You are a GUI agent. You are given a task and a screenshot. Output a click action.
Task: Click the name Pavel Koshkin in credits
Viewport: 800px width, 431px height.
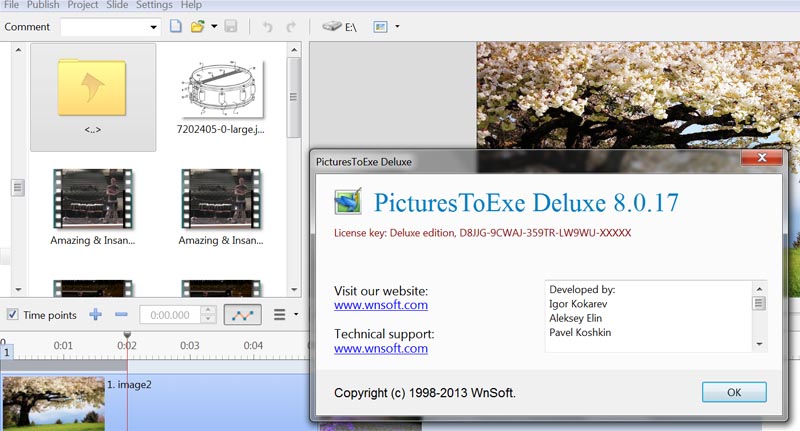[x=580, y=333]
